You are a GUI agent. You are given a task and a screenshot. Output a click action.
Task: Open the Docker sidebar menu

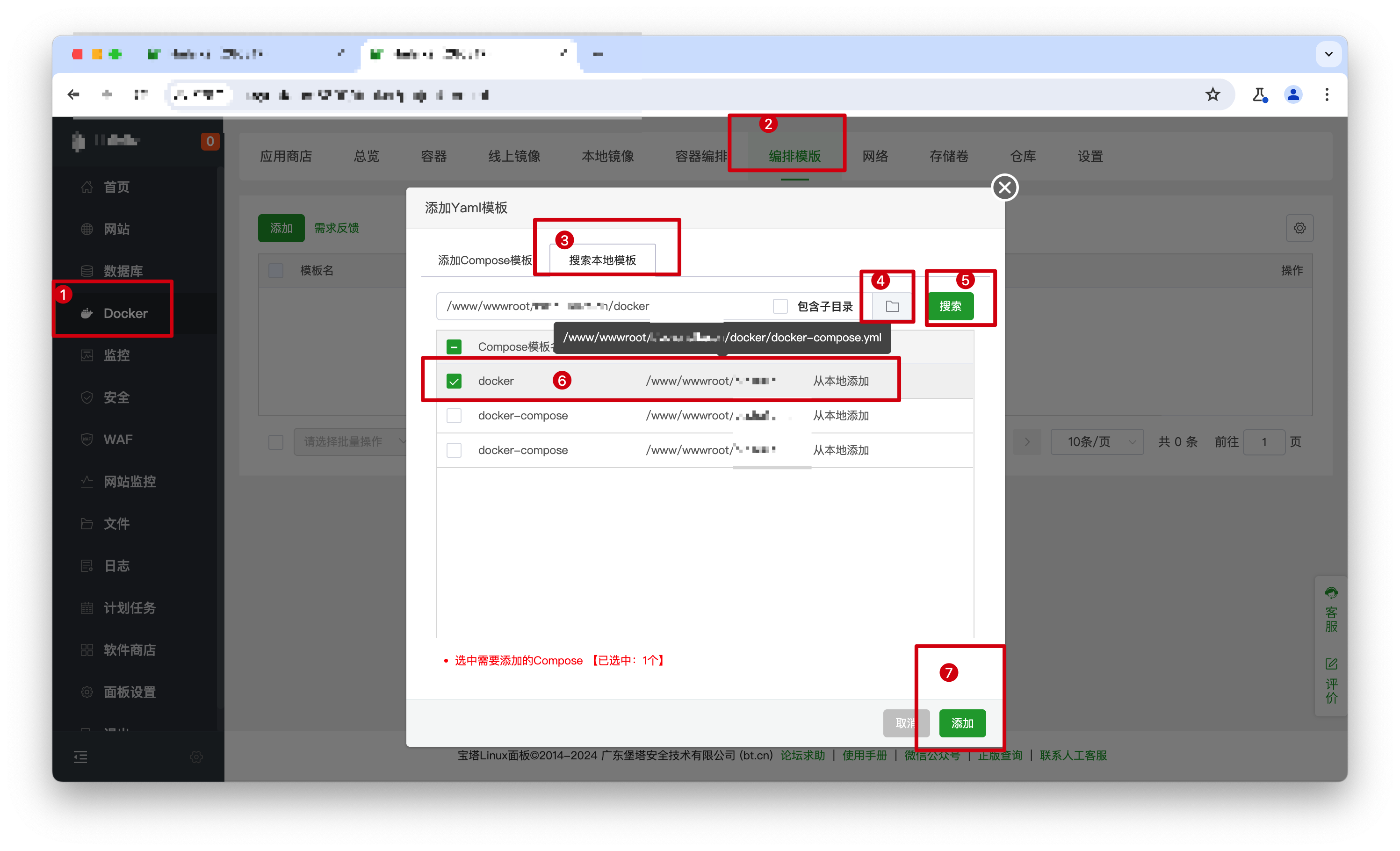(125, 313)
